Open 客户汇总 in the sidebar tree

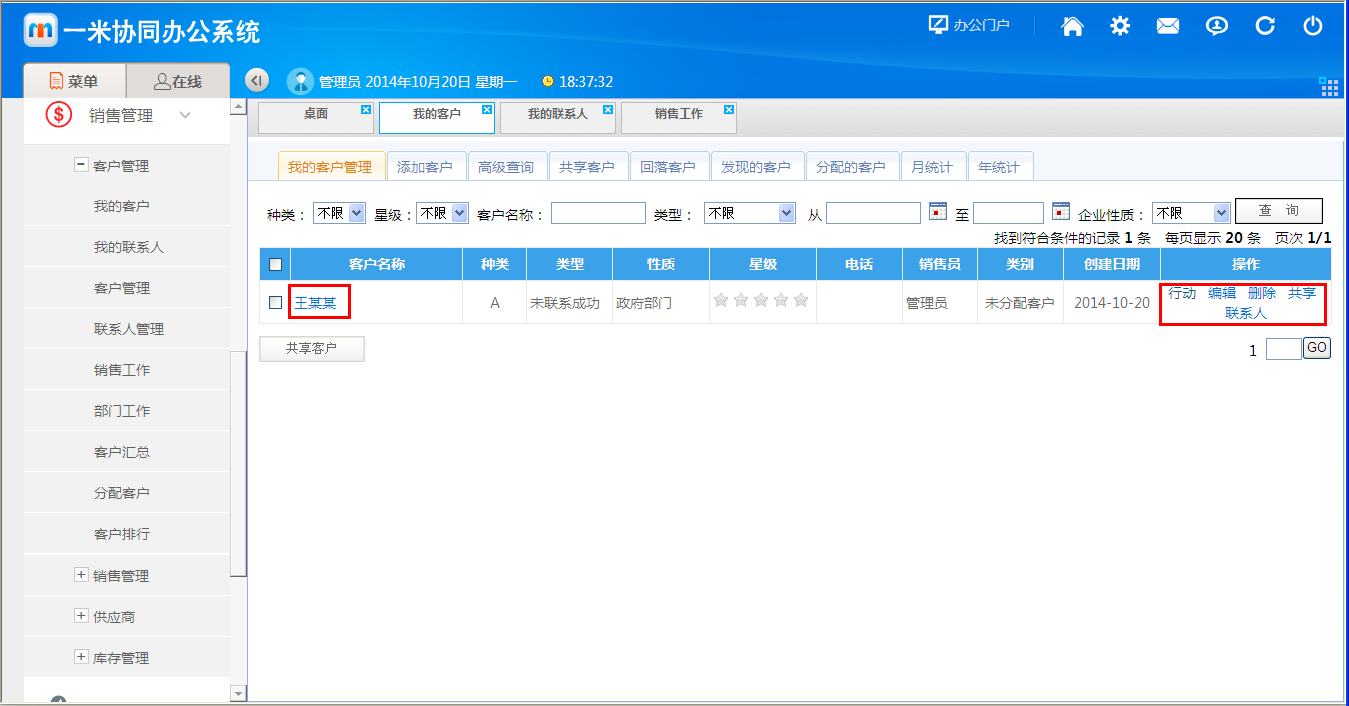122,452
